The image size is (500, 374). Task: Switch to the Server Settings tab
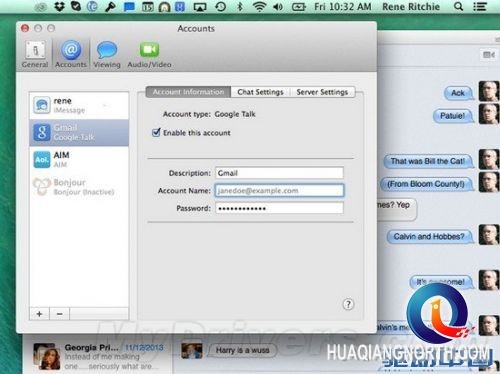coord(322,92)
